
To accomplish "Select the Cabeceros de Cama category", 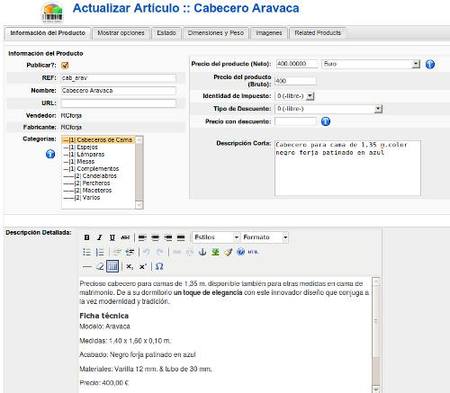I will point(98,140).
